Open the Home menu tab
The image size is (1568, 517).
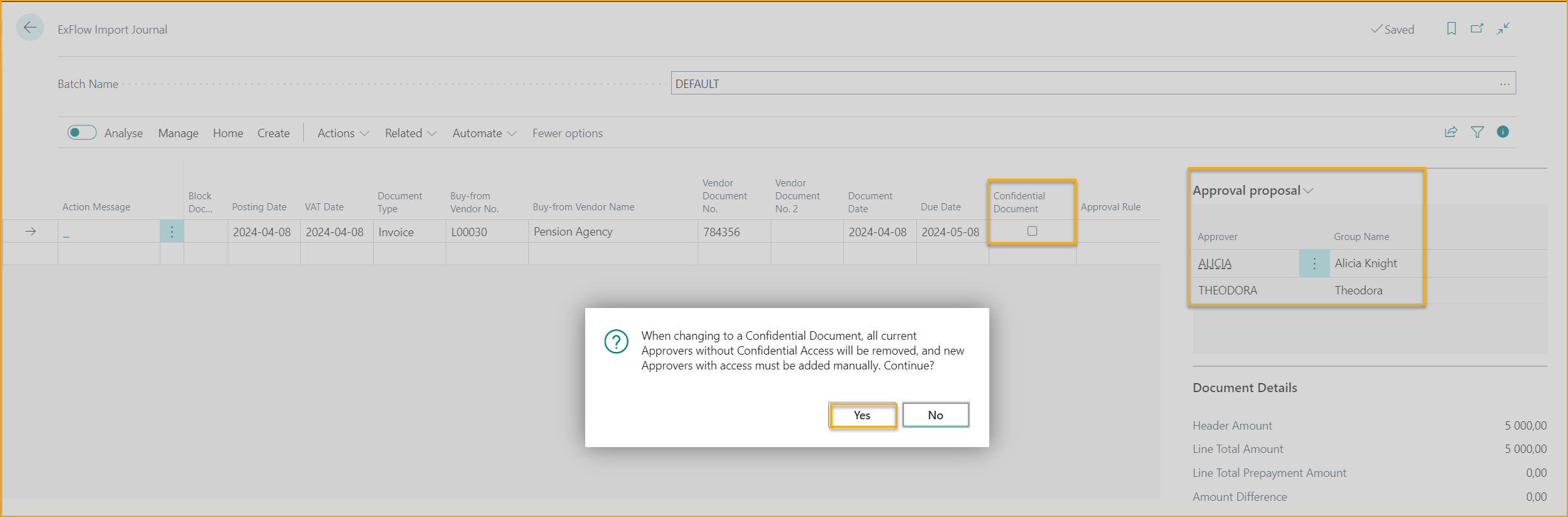pos(228,133)
